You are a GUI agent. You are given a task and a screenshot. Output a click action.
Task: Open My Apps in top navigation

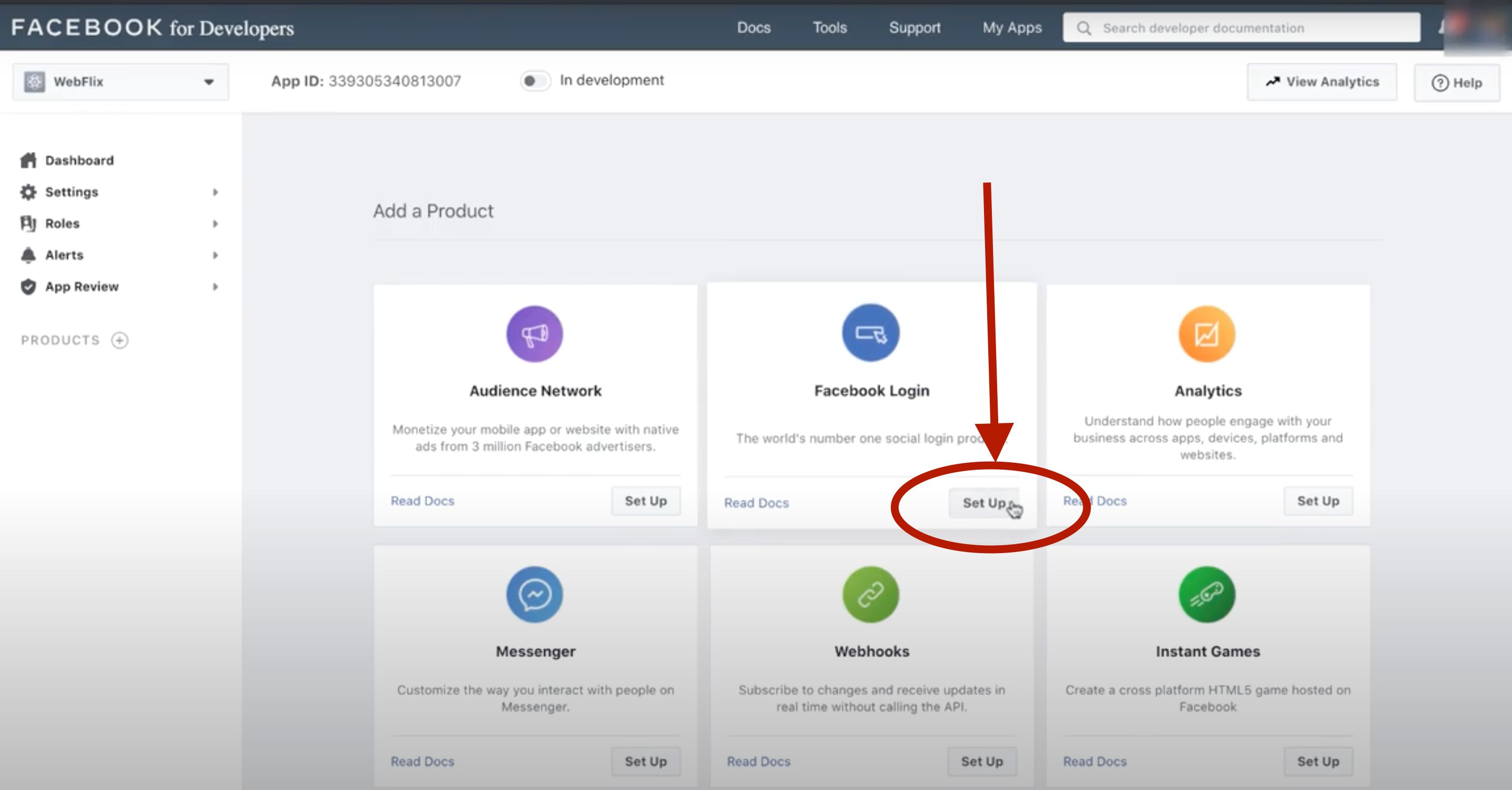[x=1011, y=28]
